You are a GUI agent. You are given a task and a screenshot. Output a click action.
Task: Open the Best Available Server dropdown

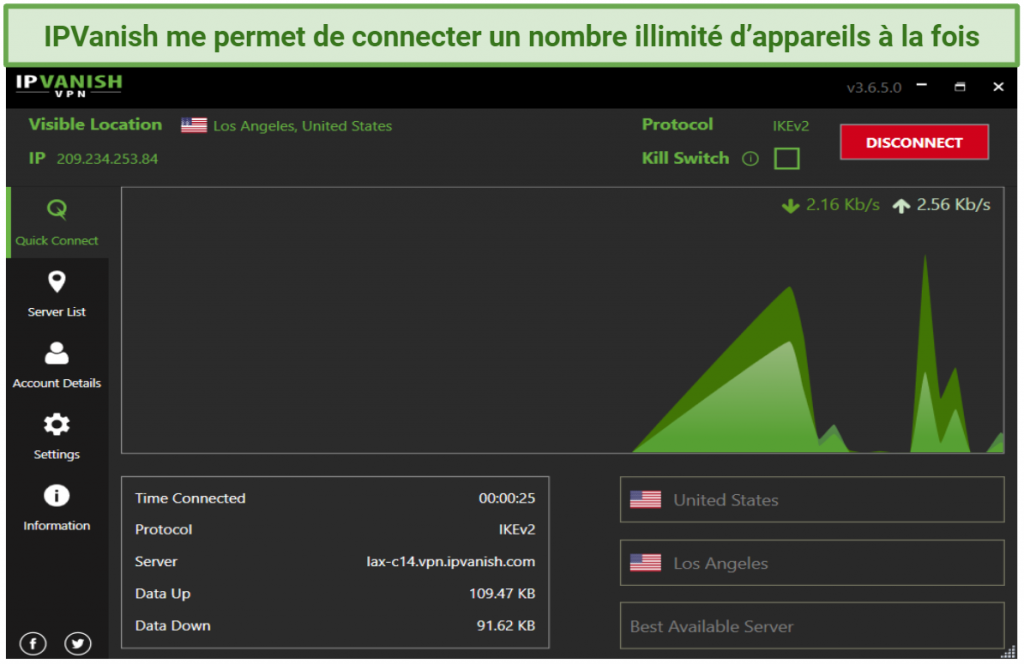pos(811,625)
